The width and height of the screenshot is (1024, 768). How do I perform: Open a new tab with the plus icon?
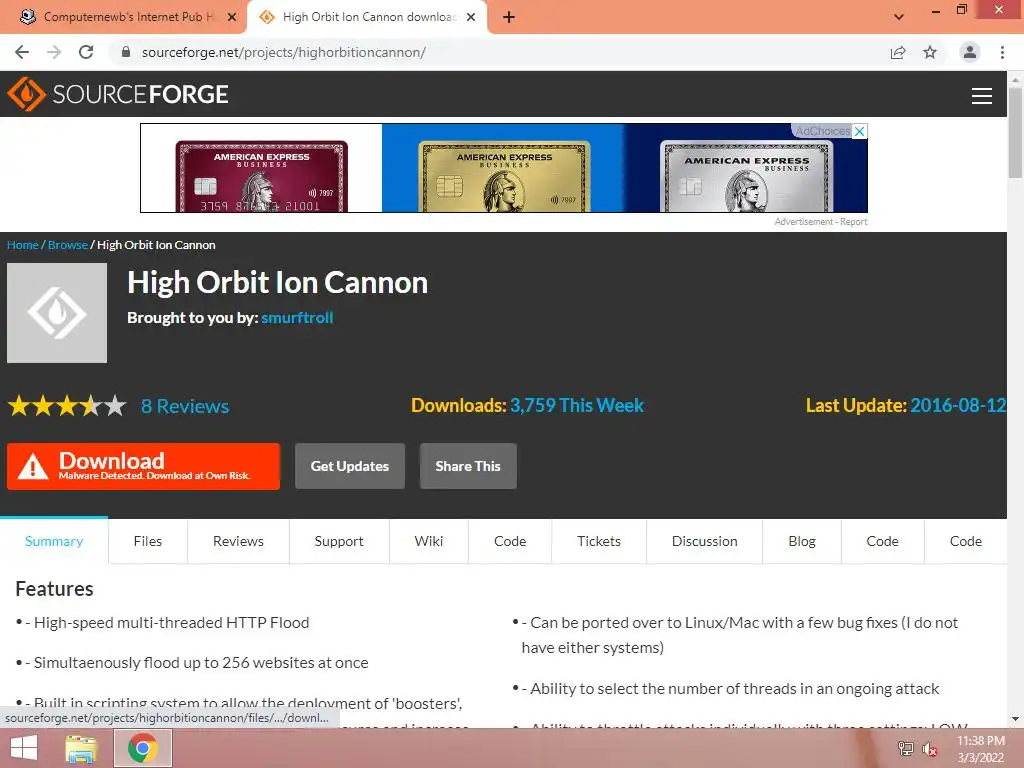point(509,18)
